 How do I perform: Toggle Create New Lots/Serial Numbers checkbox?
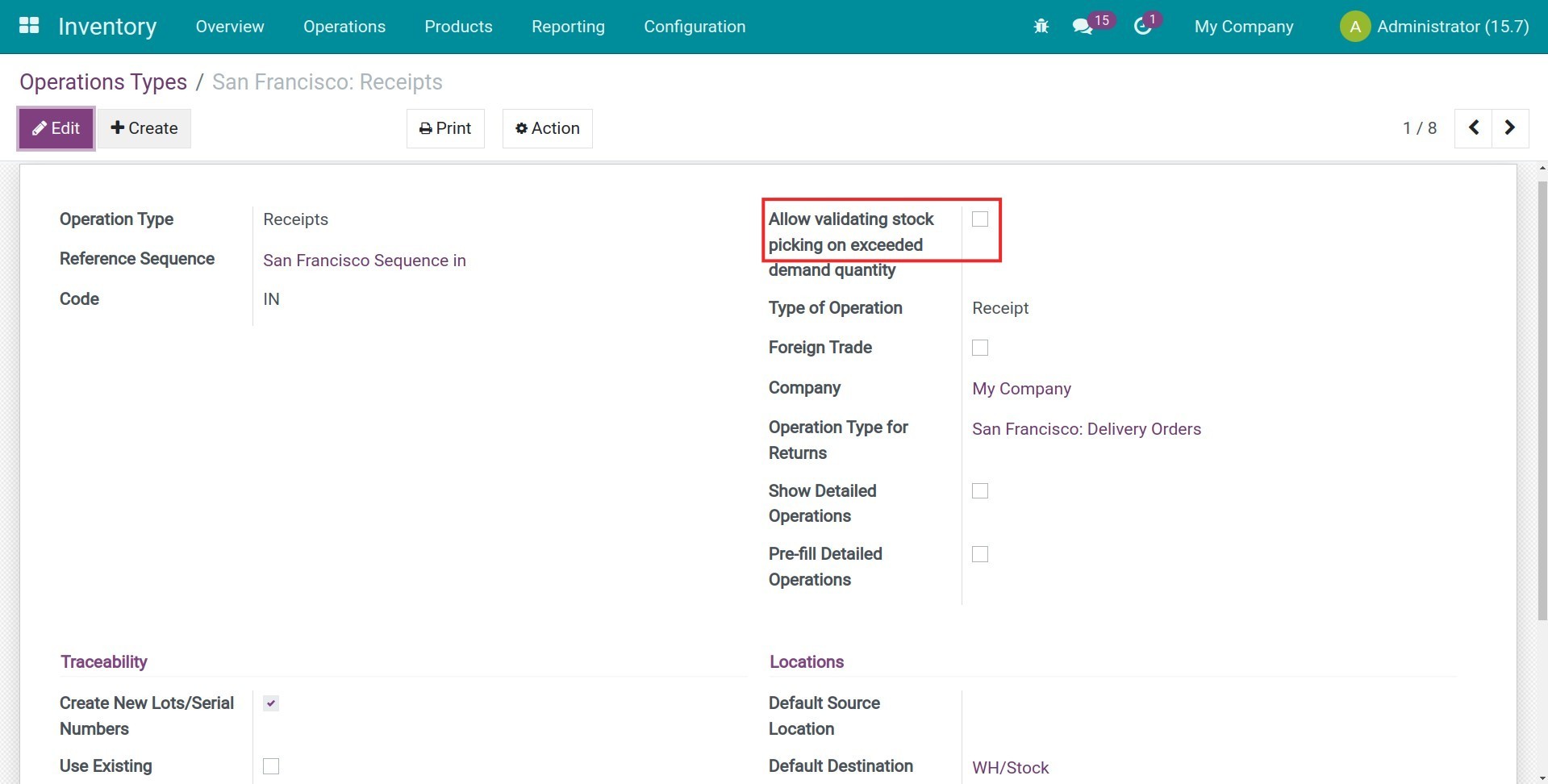[x=271, y=703]
